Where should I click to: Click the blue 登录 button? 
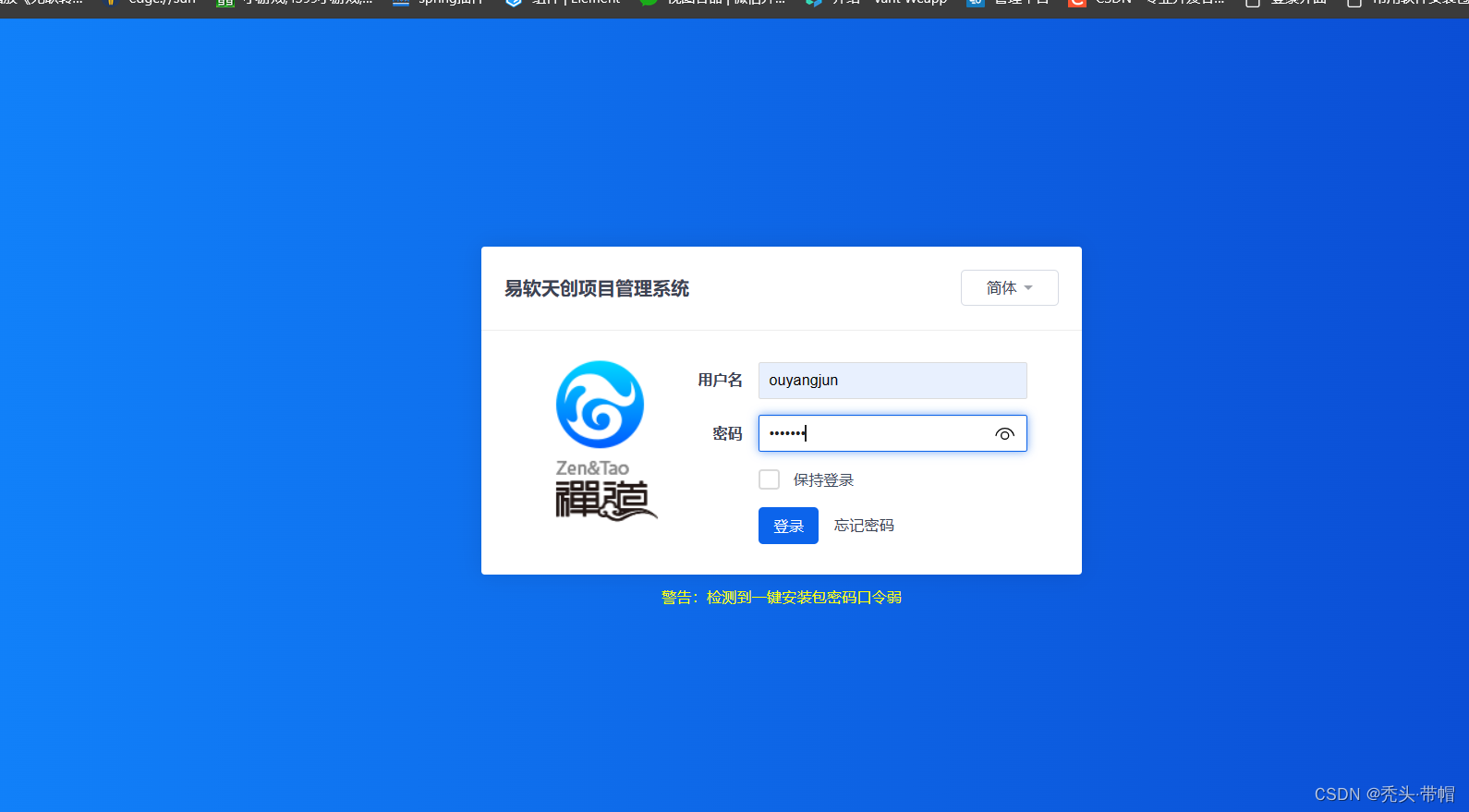point(788,526)
